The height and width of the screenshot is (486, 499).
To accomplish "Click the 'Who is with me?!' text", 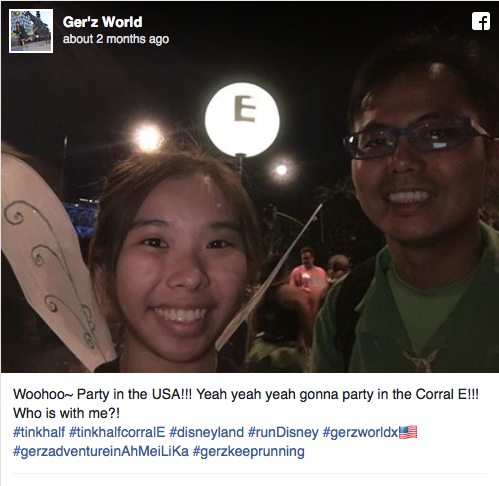I will point(66,413).
